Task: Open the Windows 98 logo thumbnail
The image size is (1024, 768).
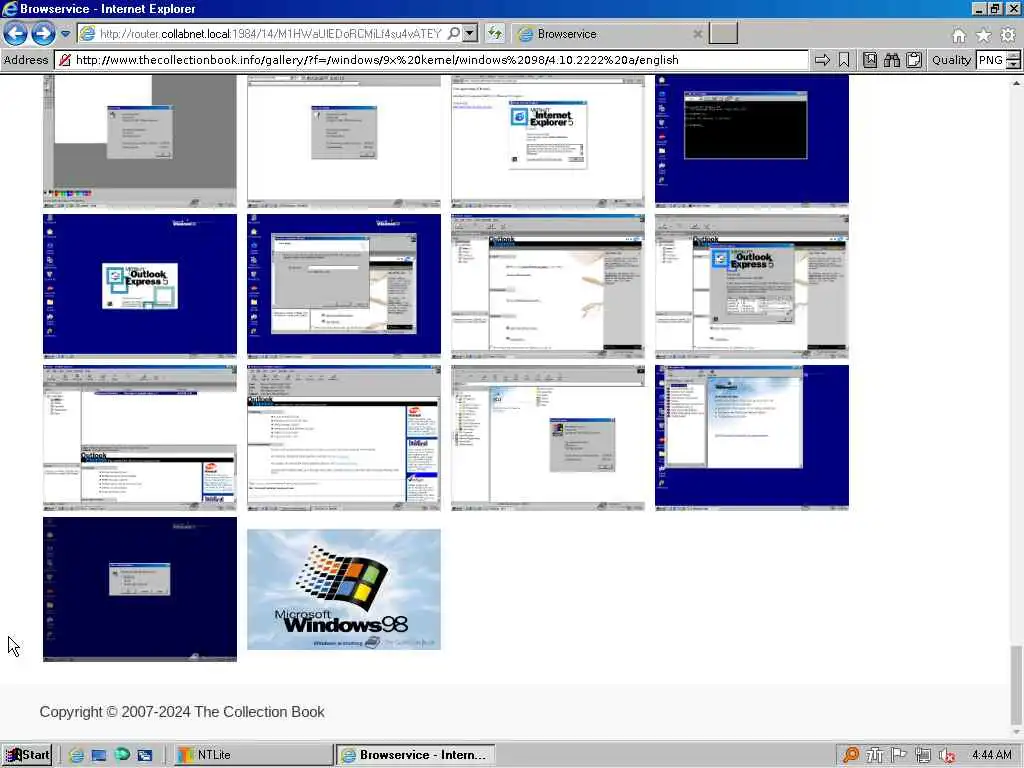Action: coord(344,589)
